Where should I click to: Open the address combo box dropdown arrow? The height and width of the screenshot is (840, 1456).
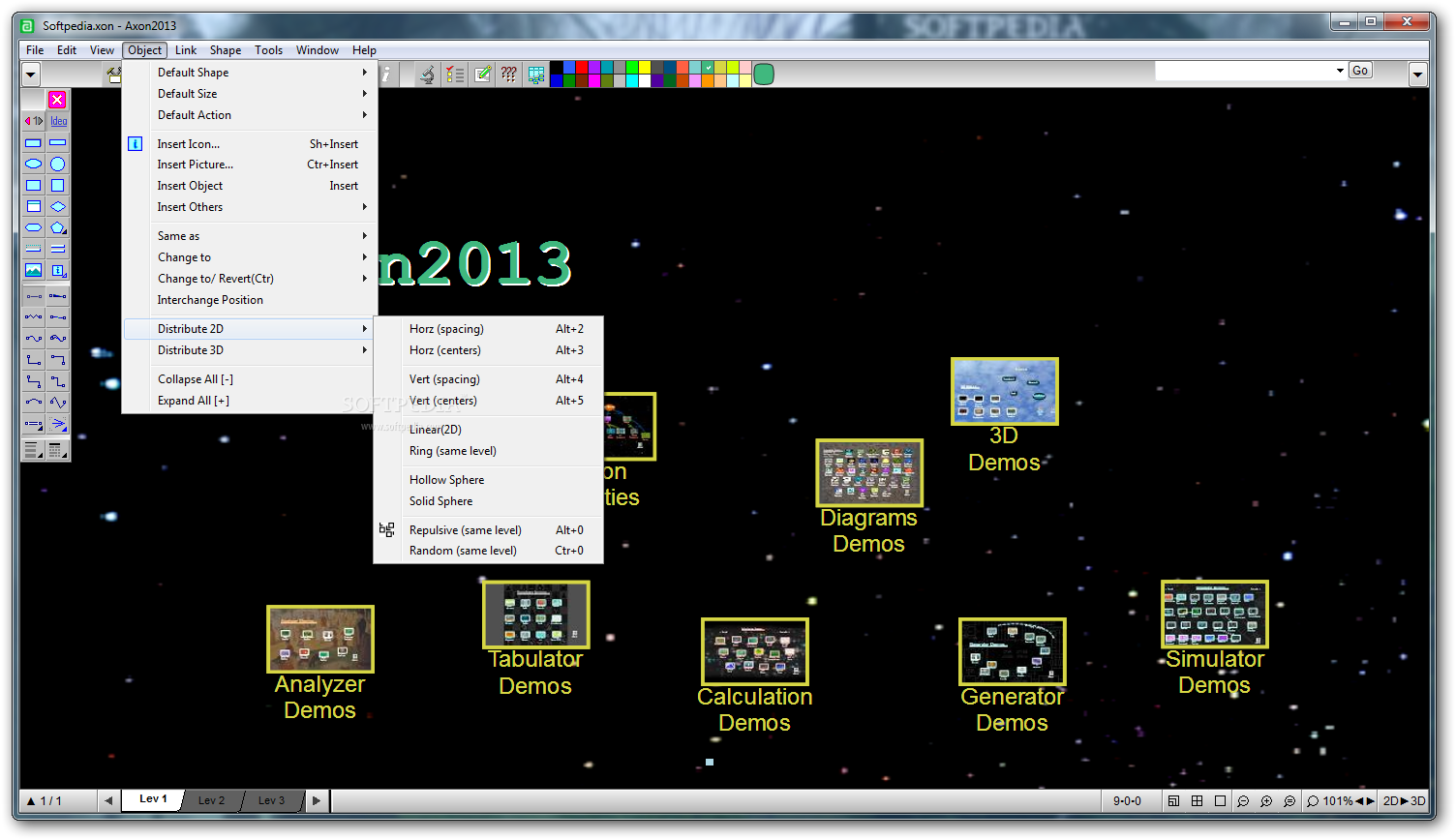click(1340, 71)
